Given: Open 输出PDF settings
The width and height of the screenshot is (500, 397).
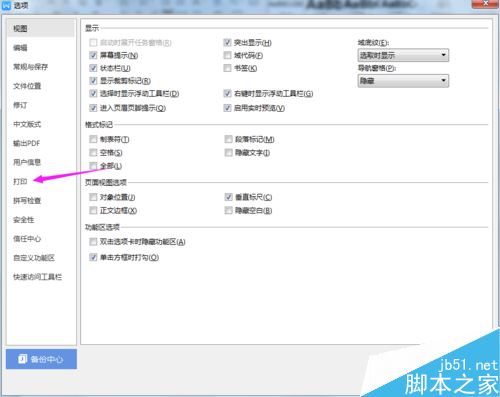Looking at the screenshot, I should pyautogui.click(x=26, y=143).
